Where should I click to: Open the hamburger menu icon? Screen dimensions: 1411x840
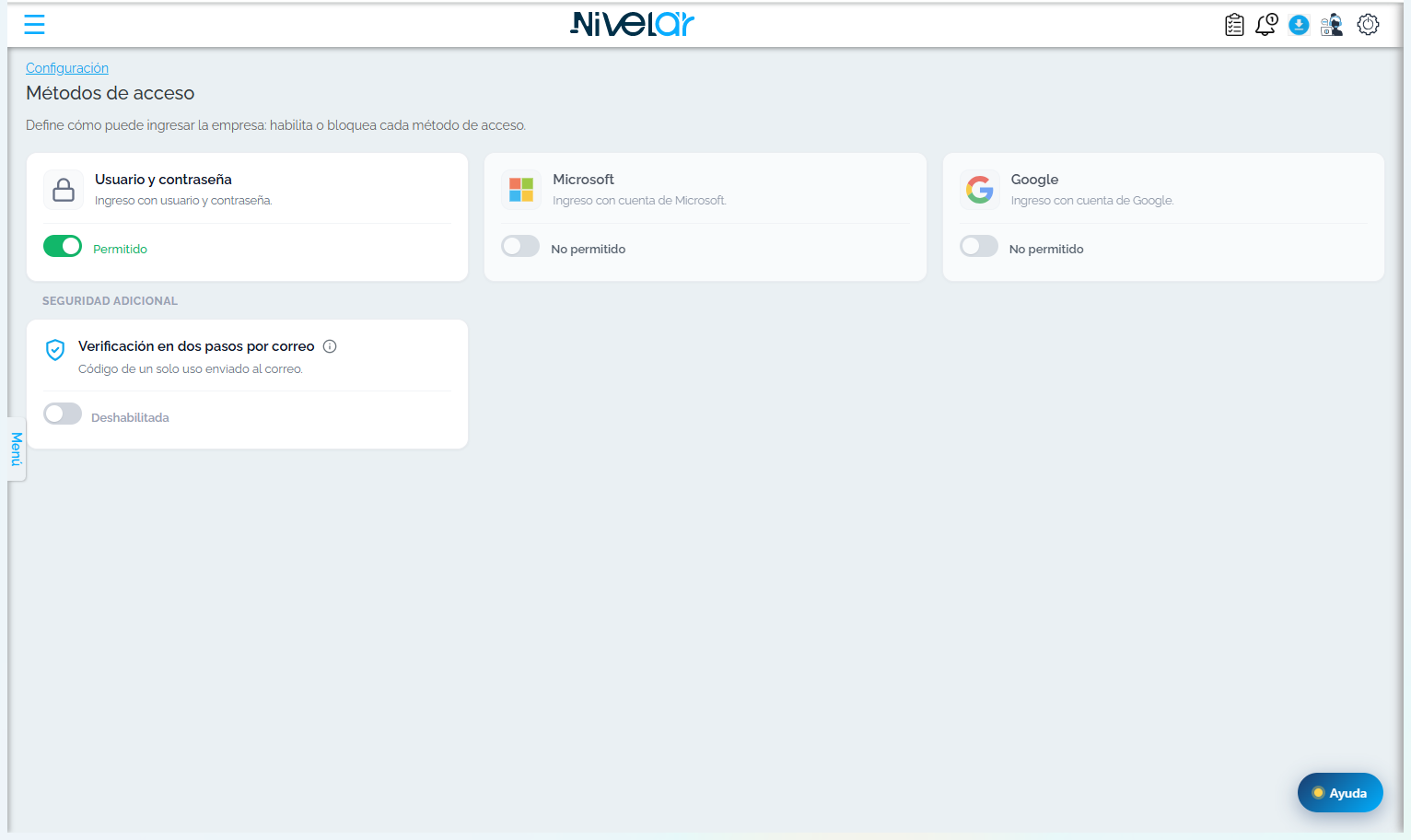34,25
